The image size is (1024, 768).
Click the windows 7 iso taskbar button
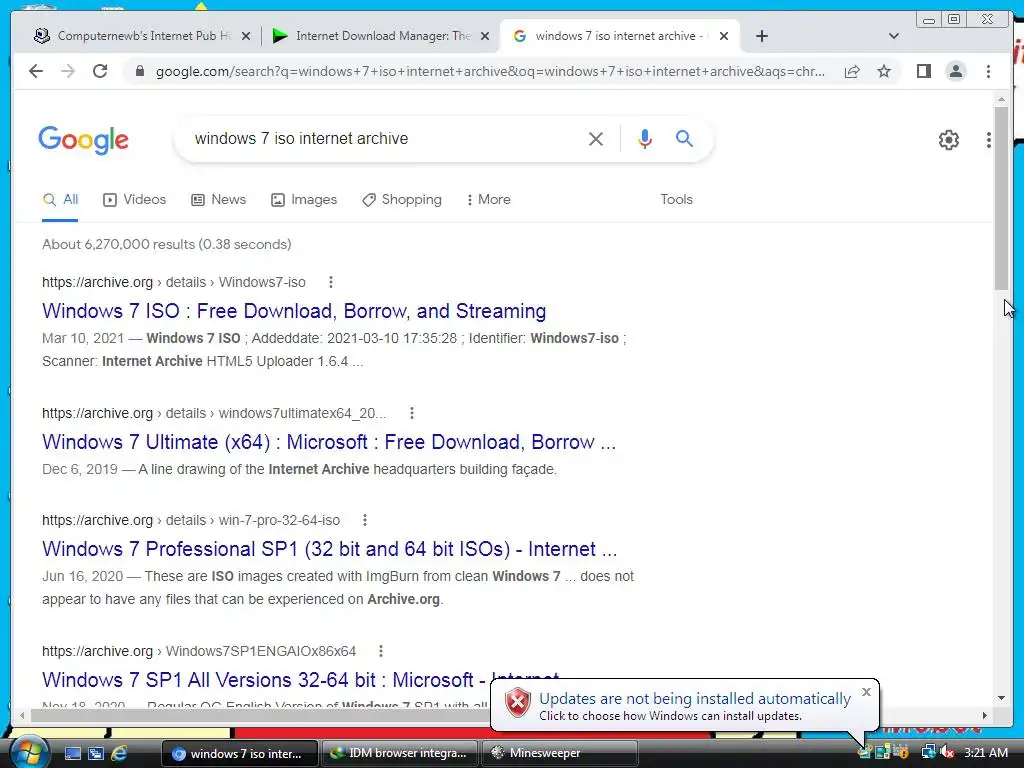(240, 753)
